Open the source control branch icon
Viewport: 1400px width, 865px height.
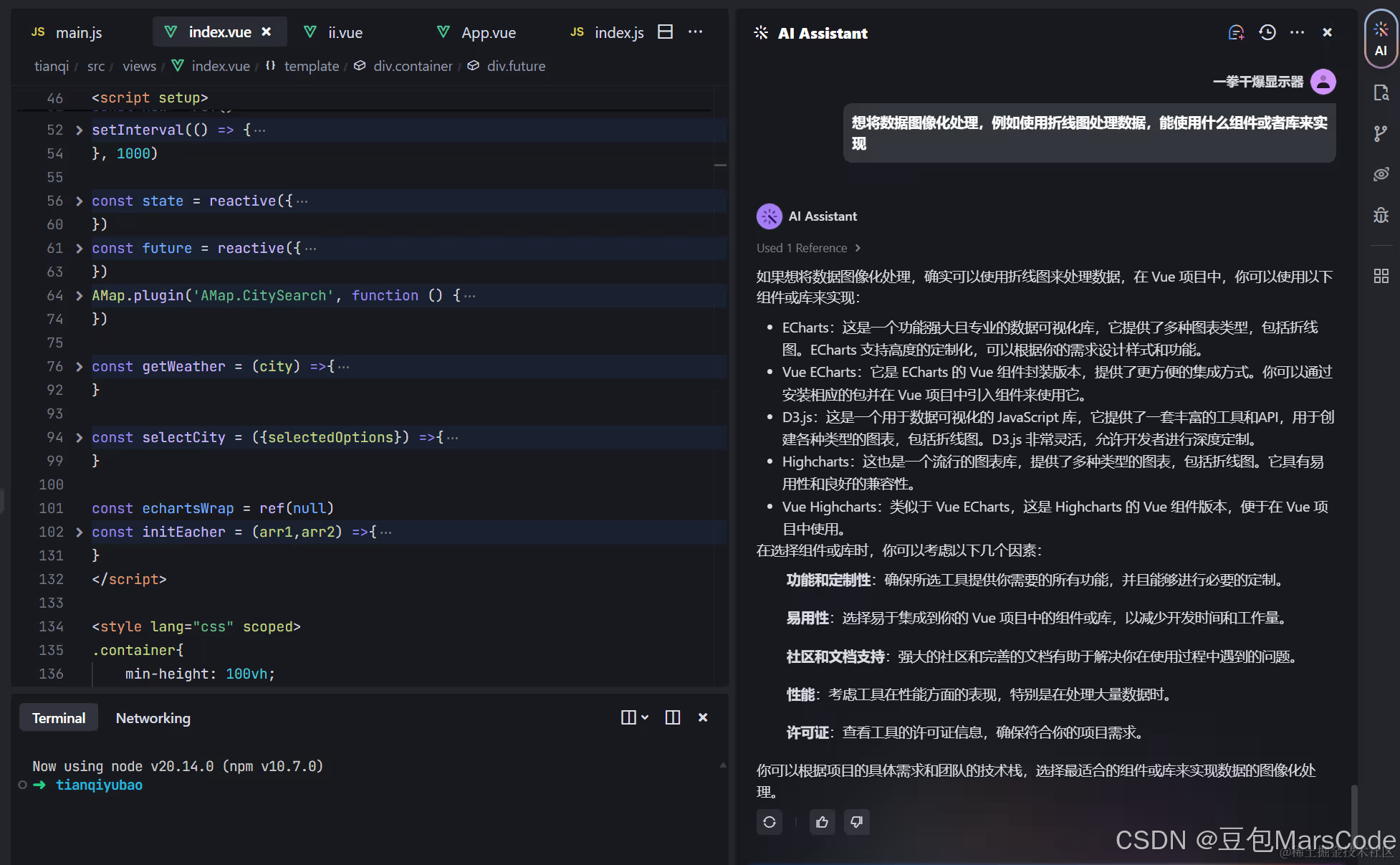tap(1381, 133)
